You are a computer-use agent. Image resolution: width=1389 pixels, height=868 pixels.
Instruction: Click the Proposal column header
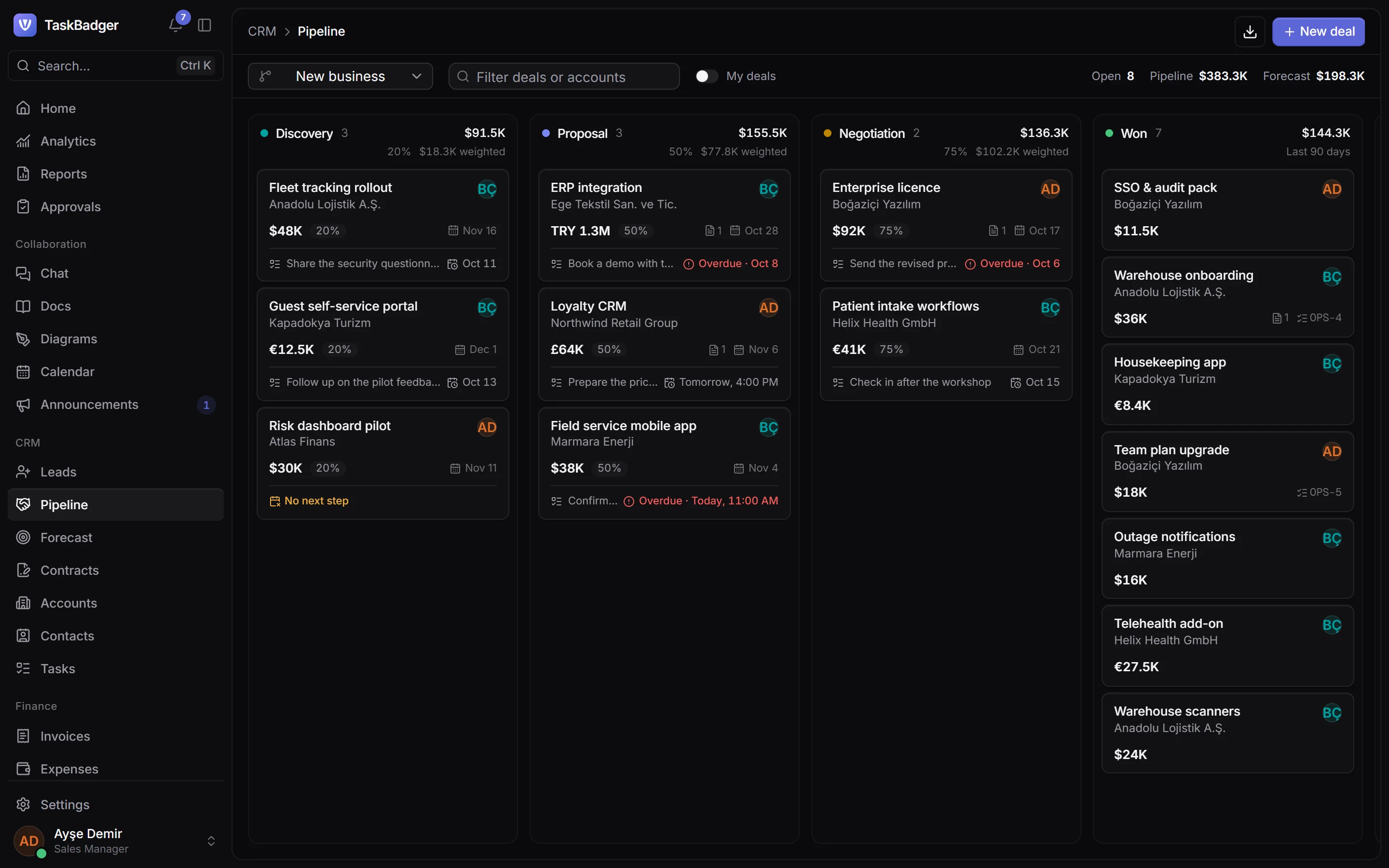664,142
